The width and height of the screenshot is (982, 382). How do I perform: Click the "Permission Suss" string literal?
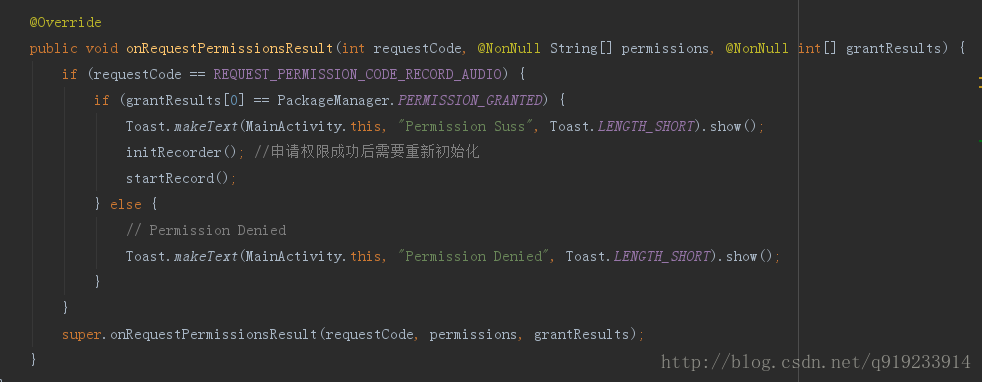coord(469,126)
